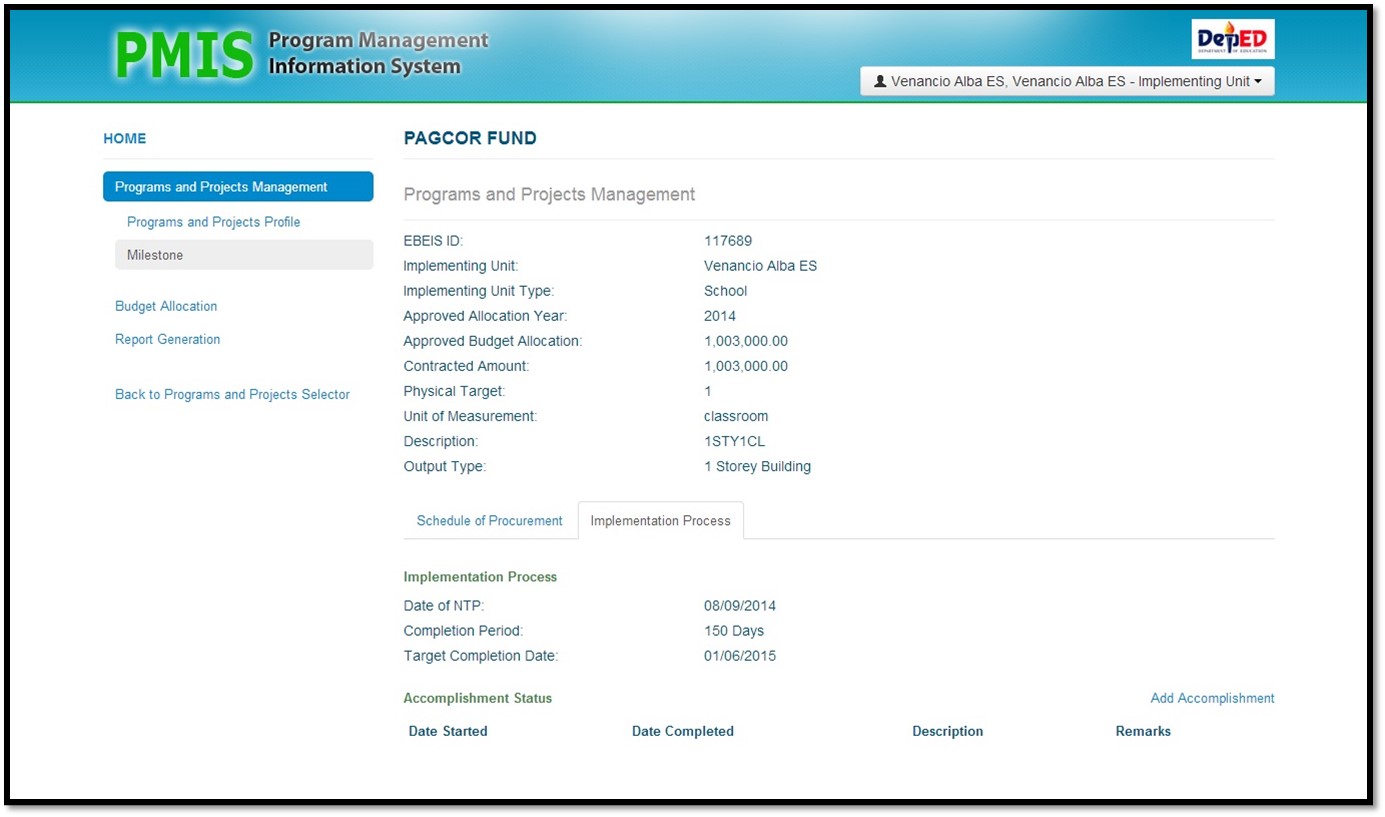Click the PAGCOR FUND heading
This screenshot has height=817, width=1385.
tap(470, 138)
